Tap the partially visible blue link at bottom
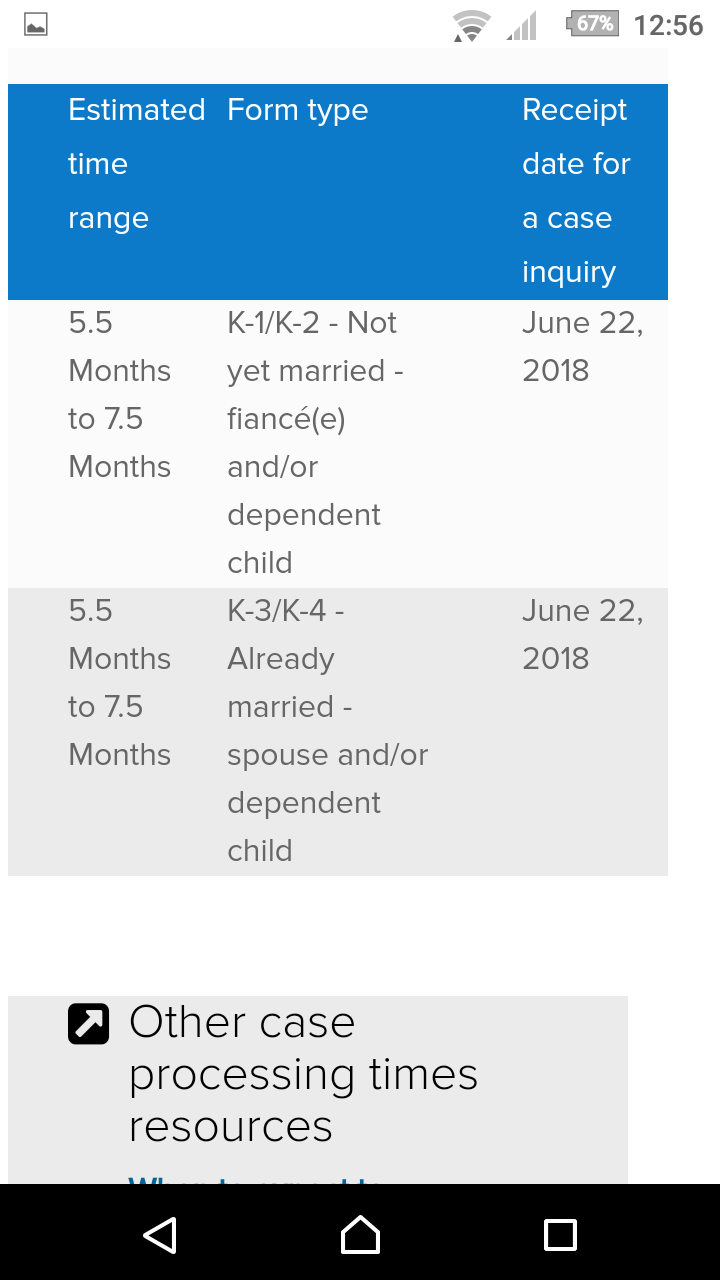 [x=255, y=1178]
